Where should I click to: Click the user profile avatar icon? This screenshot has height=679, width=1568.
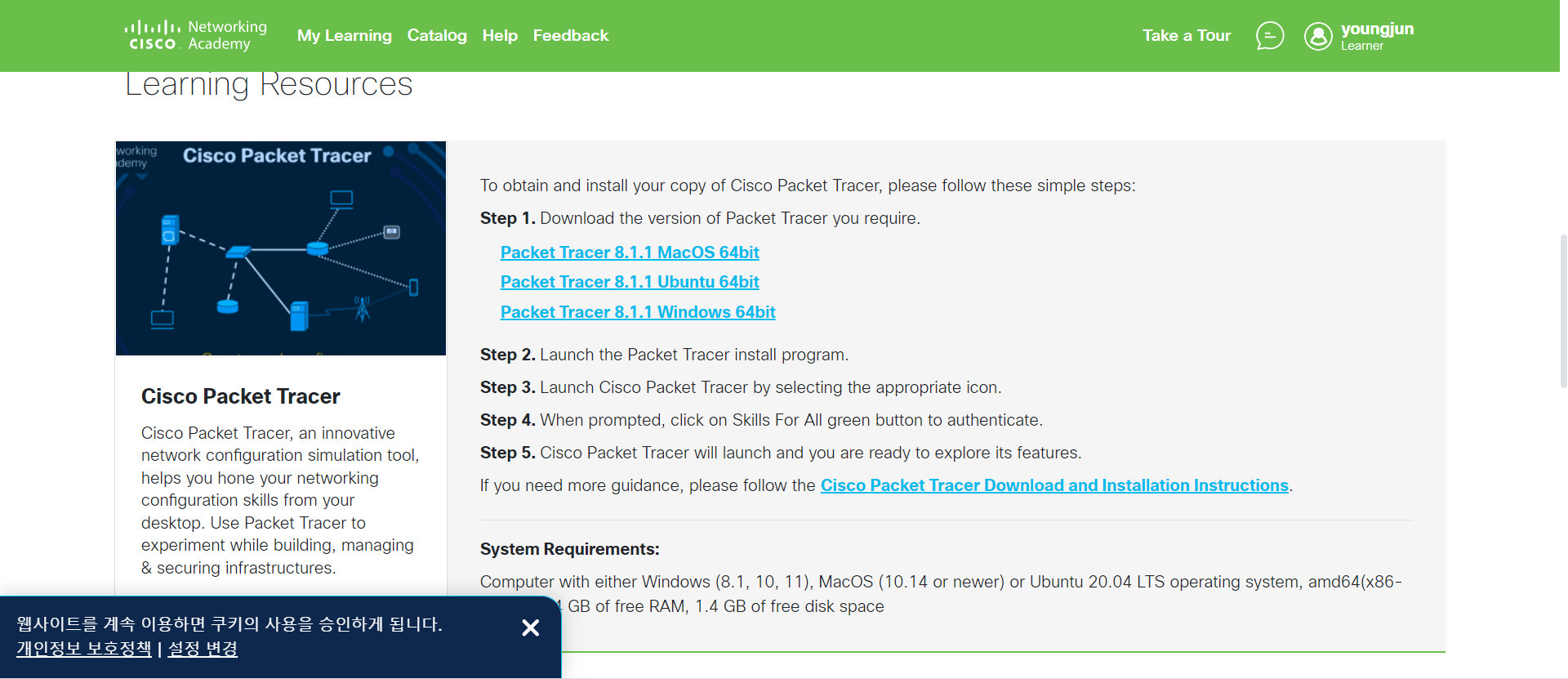(x=1318, y=36)
